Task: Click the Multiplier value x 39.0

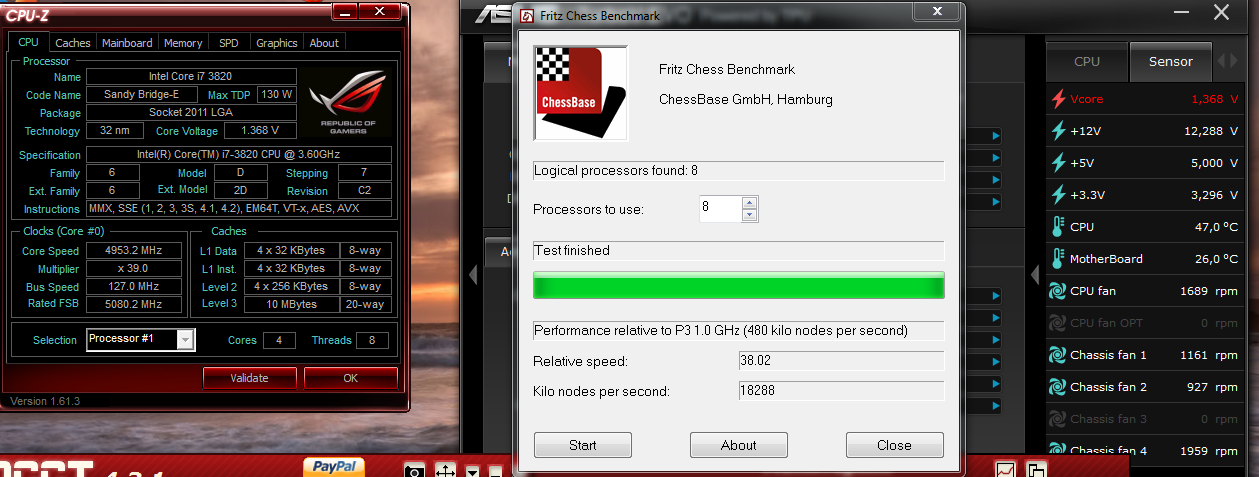Action: tap(135, 269)
